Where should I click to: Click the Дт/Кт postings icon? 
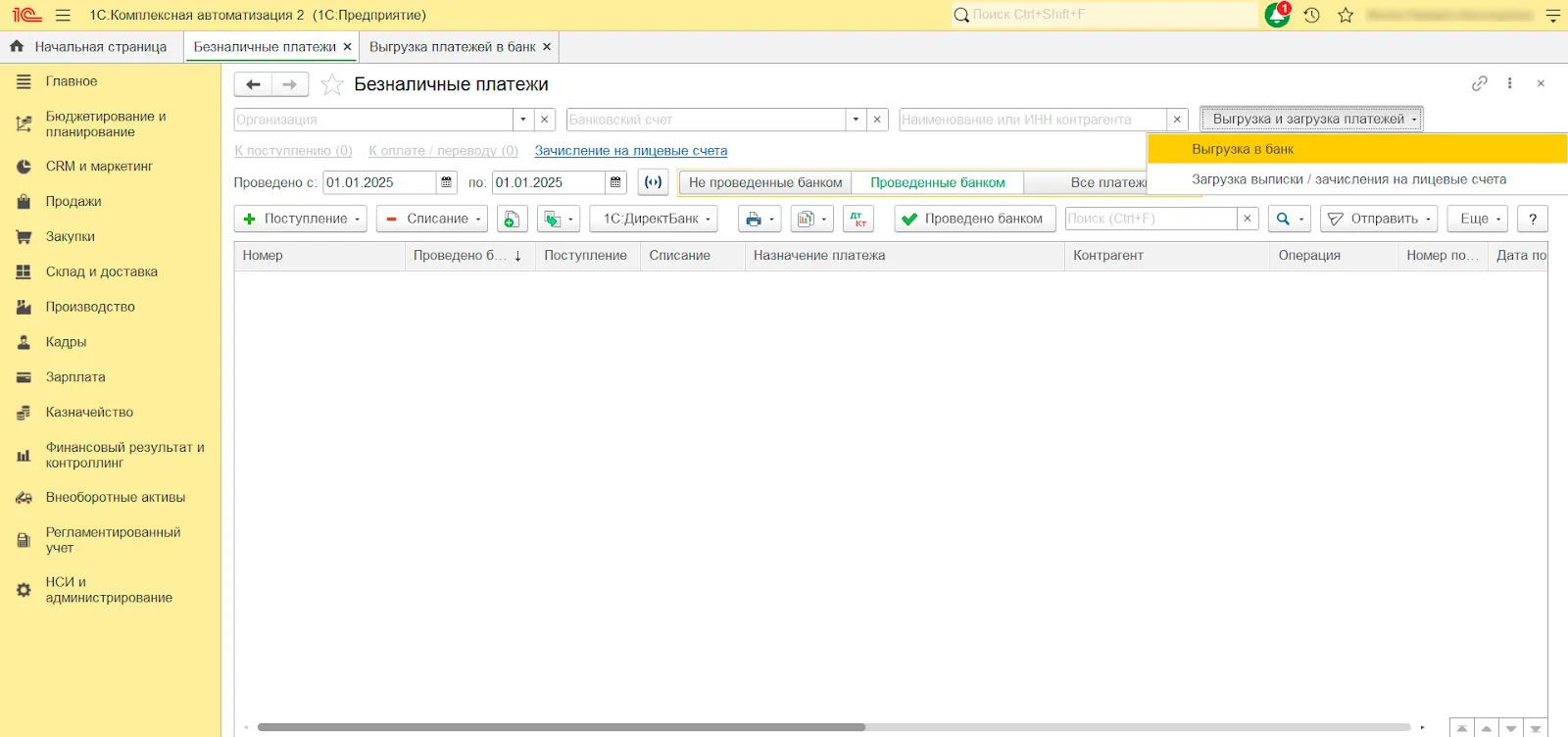click(x=857, y=219)
